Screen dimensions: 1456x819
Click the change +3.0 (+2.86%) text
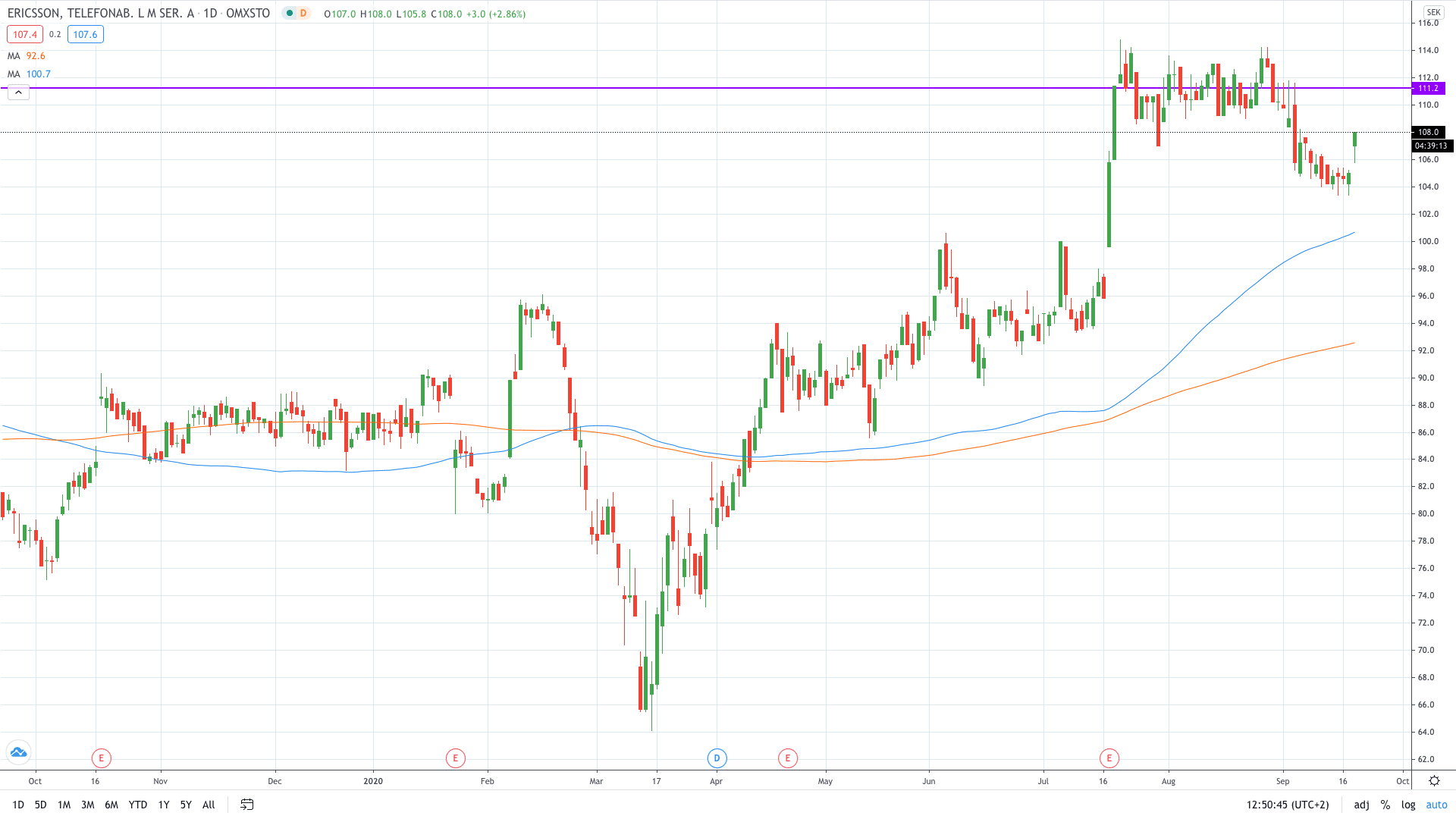pyautogui.click(x=495, y=14)
